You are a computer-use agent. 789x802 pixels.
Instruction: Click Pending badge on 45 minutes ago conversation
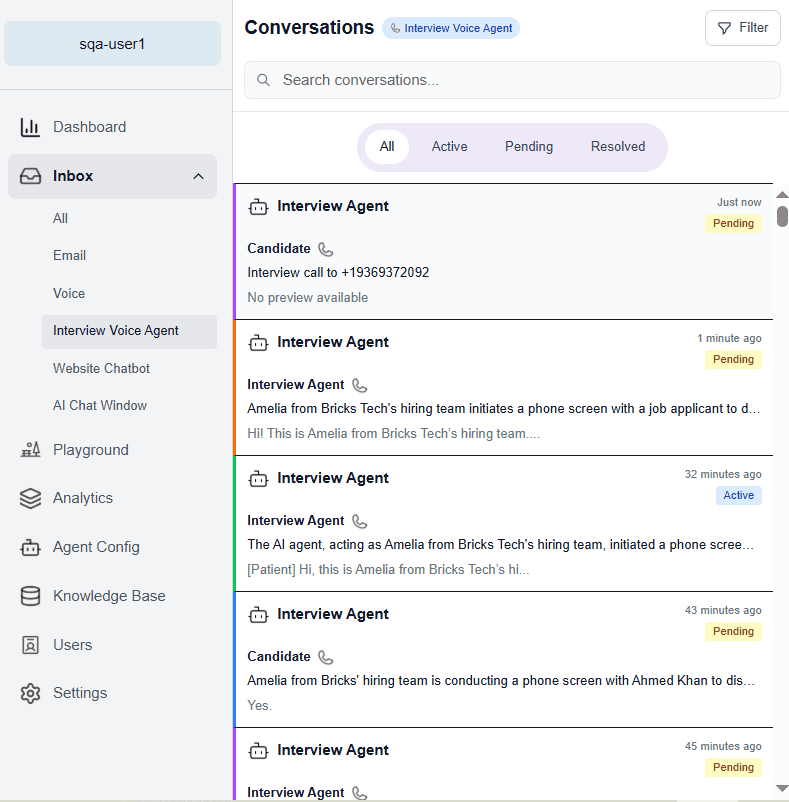(733, 768)
